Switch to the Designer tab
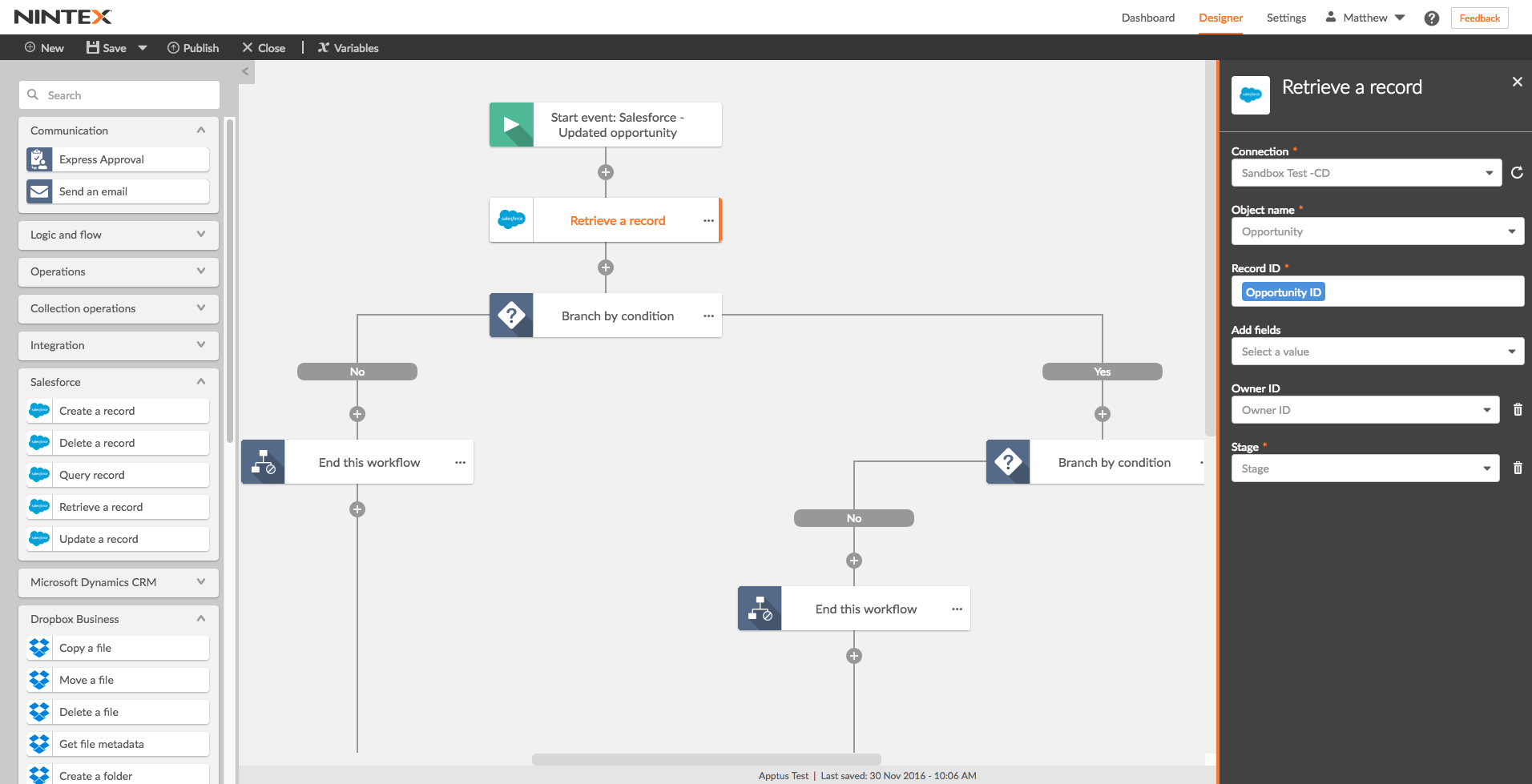This screenshot has width=1532, height=784. (1220, 18)
